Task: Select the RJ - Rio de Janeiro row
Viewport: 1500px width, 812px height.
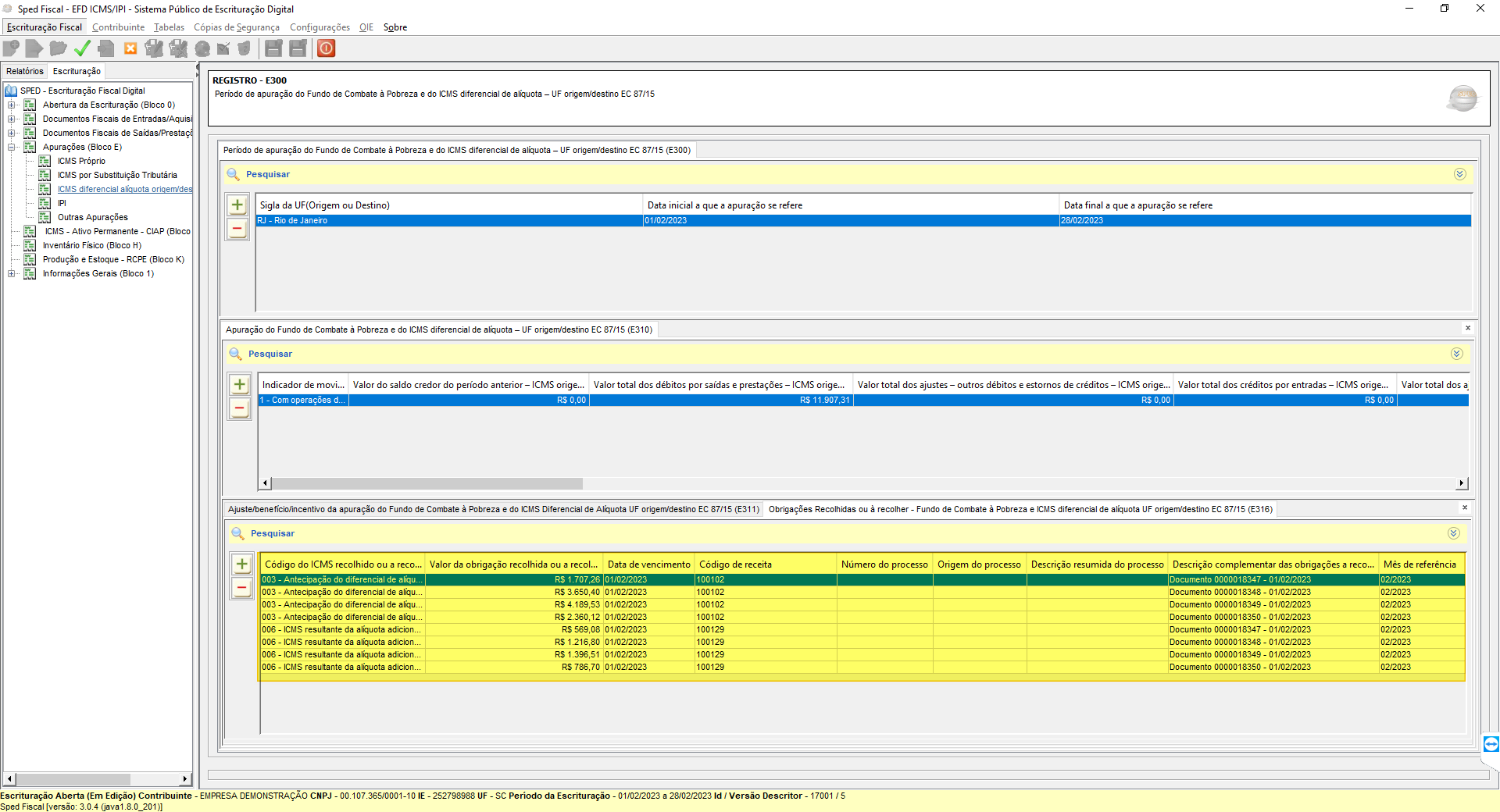Action: pyautogui.click(x=863, y=221)
